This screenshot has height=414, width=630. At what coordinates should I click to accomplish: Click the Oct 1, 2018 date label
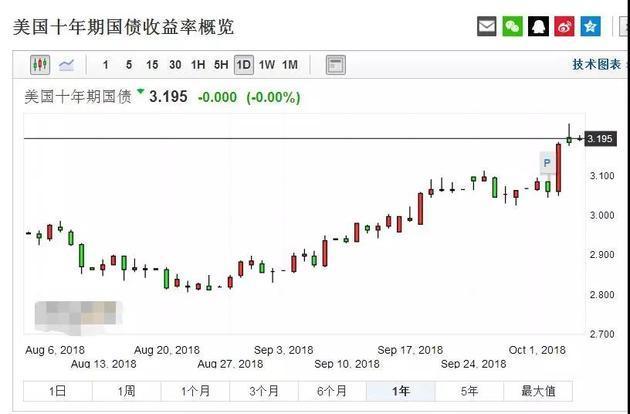click(x=537, y=350)
